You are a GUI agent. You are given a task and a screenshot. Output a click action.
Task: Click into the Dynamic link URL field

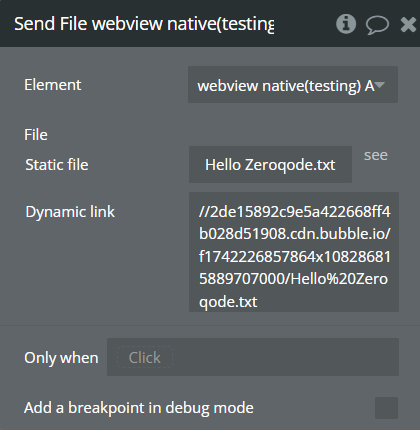point(294,252)
